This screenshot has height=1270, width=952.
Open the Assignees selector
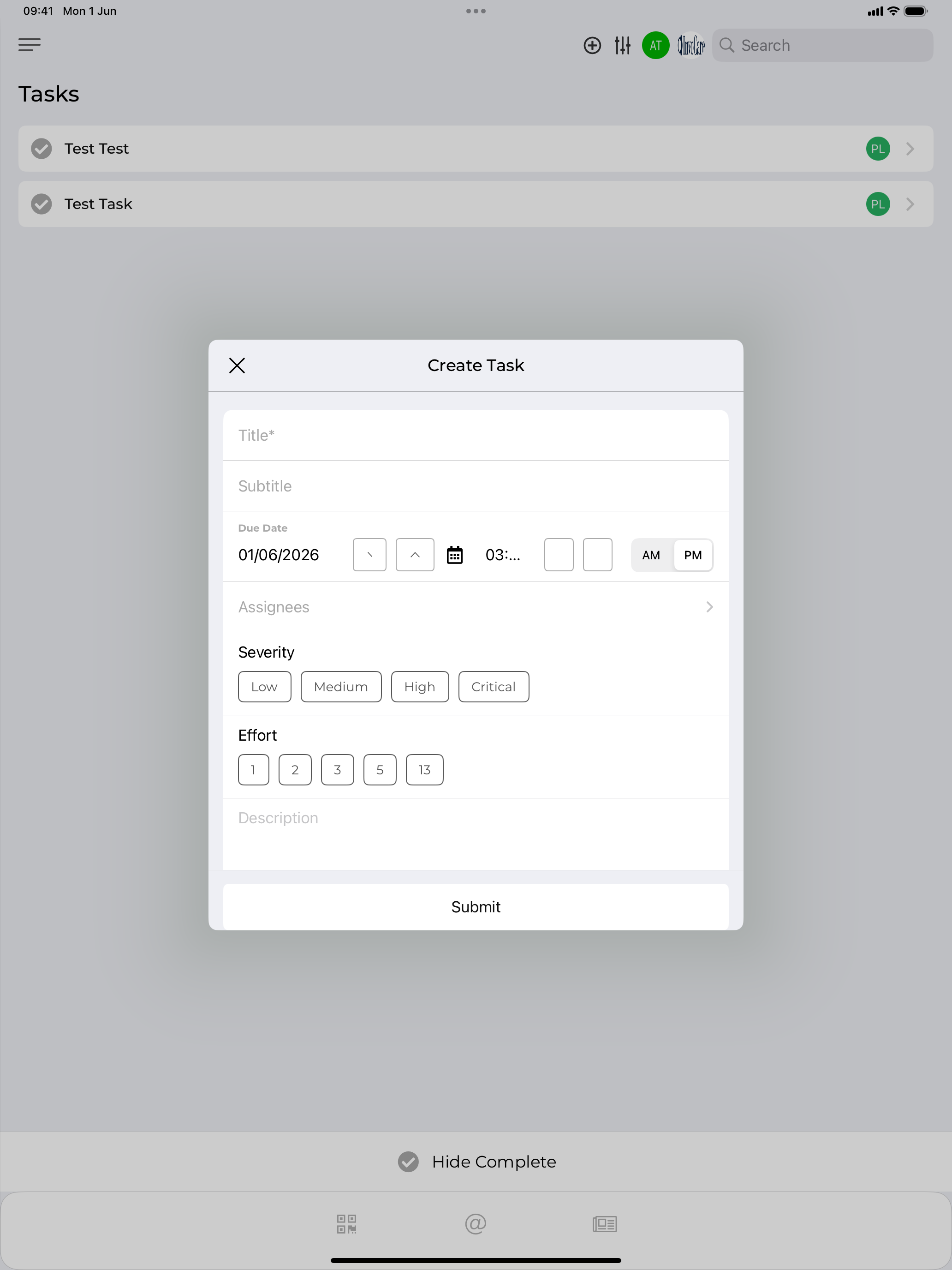(x=476, y=607)
